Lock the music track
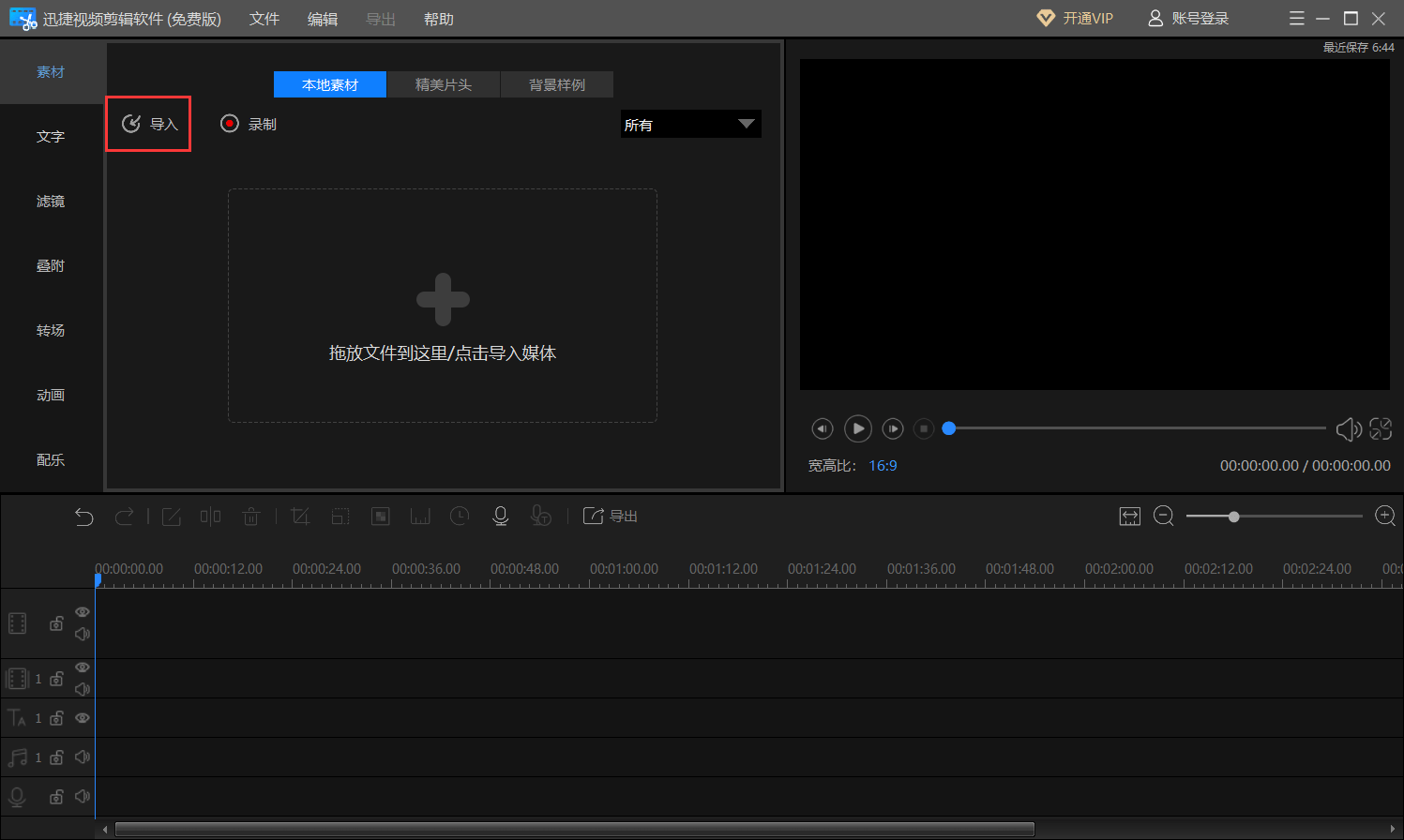1404x840 pixels. point(56,757)
